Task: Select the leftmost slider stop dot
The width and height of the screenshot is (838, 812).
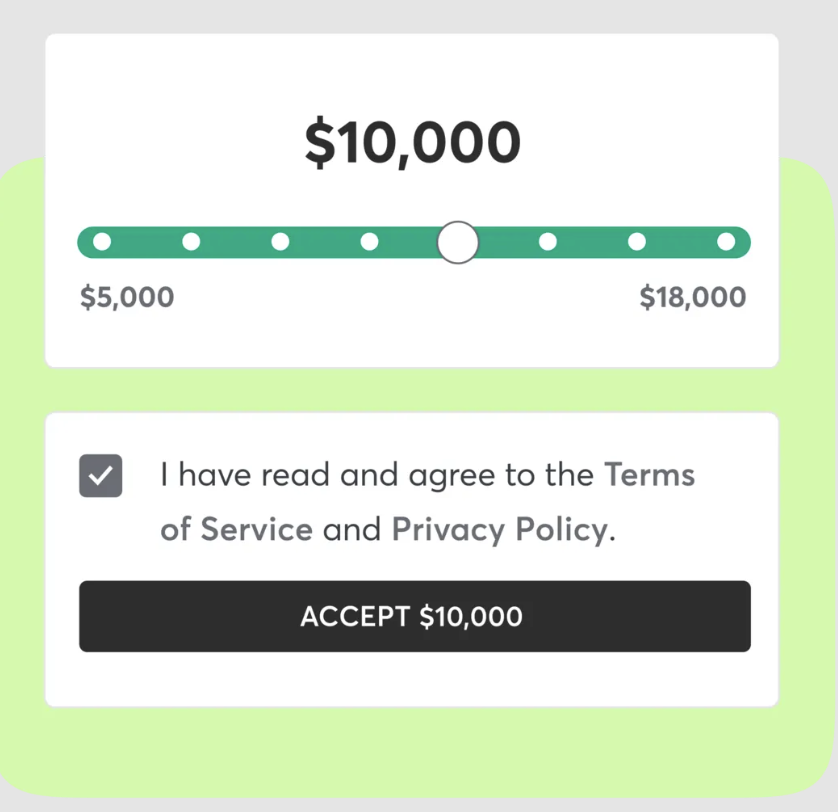Action: tap(101, 242)
